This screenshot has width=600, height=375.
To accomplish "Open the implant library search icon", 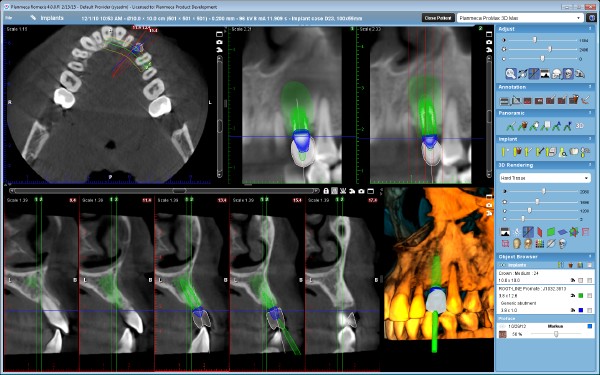I will [x=562, y=152].
